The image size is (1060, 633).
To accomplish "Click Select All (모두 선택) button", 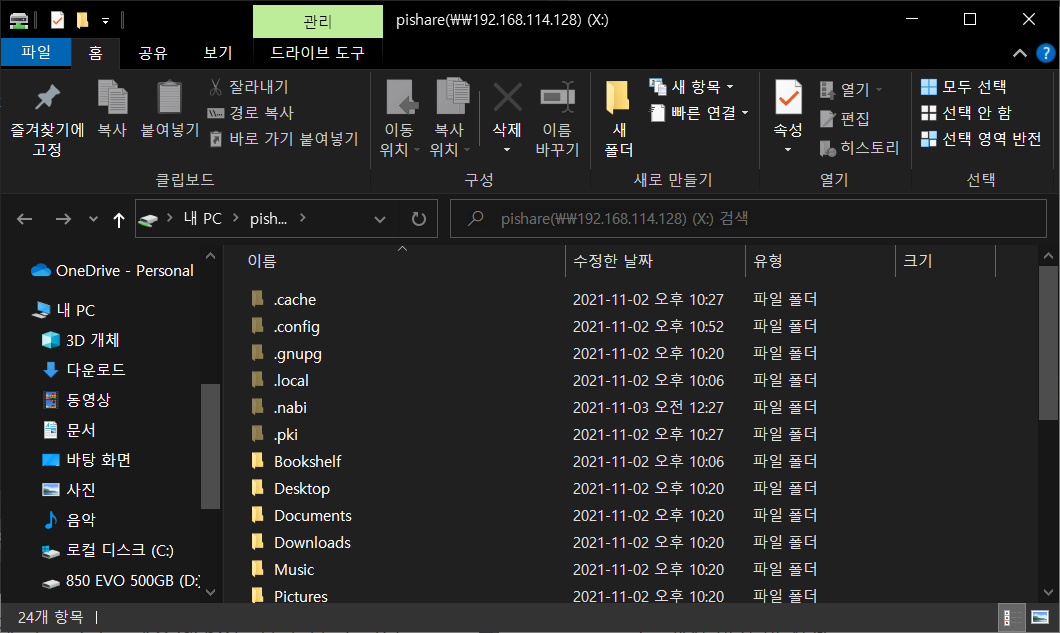I will click(964, 87).
